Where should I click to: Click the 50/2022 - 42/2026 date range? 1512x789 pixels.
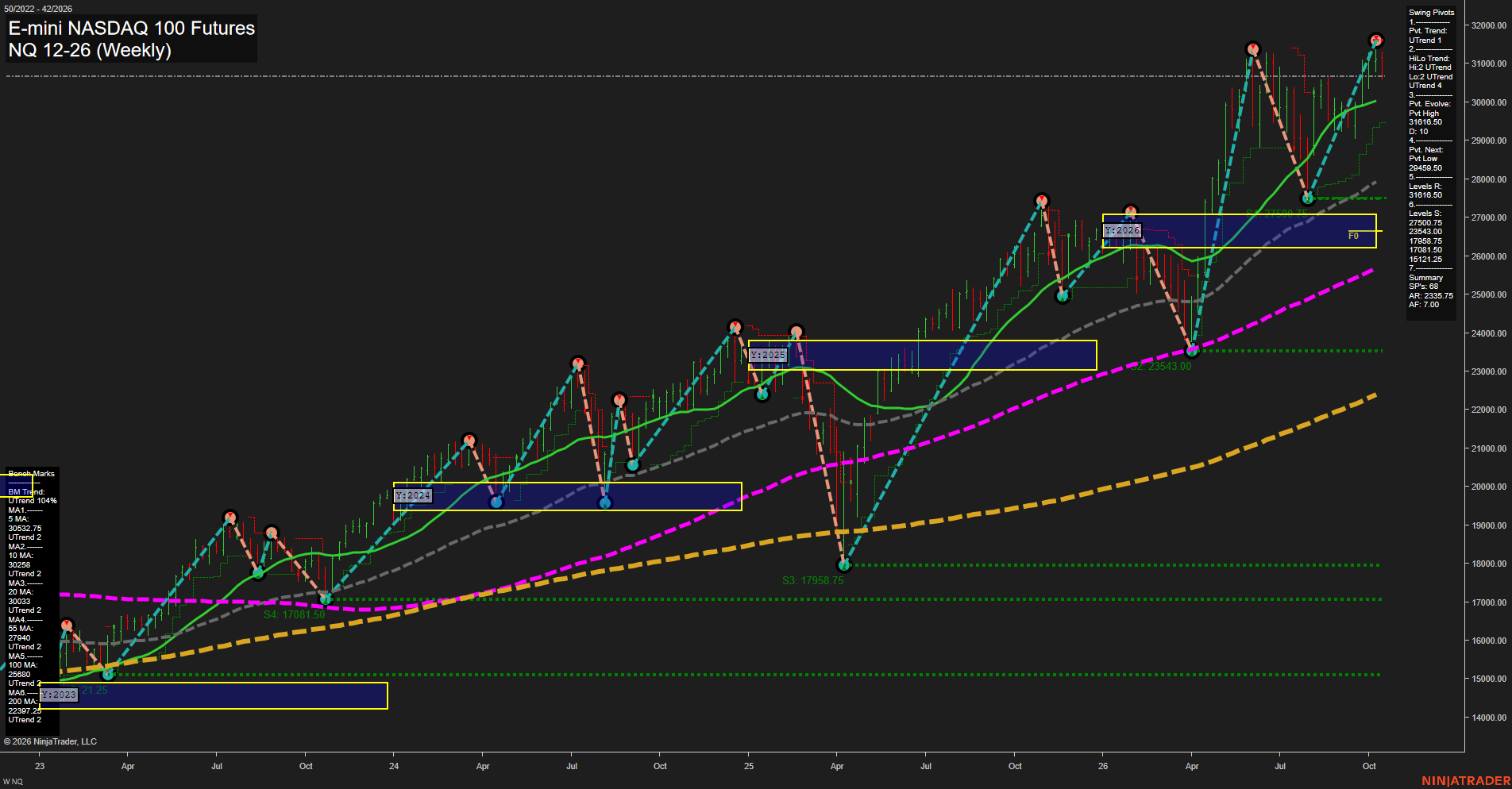tap(38, 9)
